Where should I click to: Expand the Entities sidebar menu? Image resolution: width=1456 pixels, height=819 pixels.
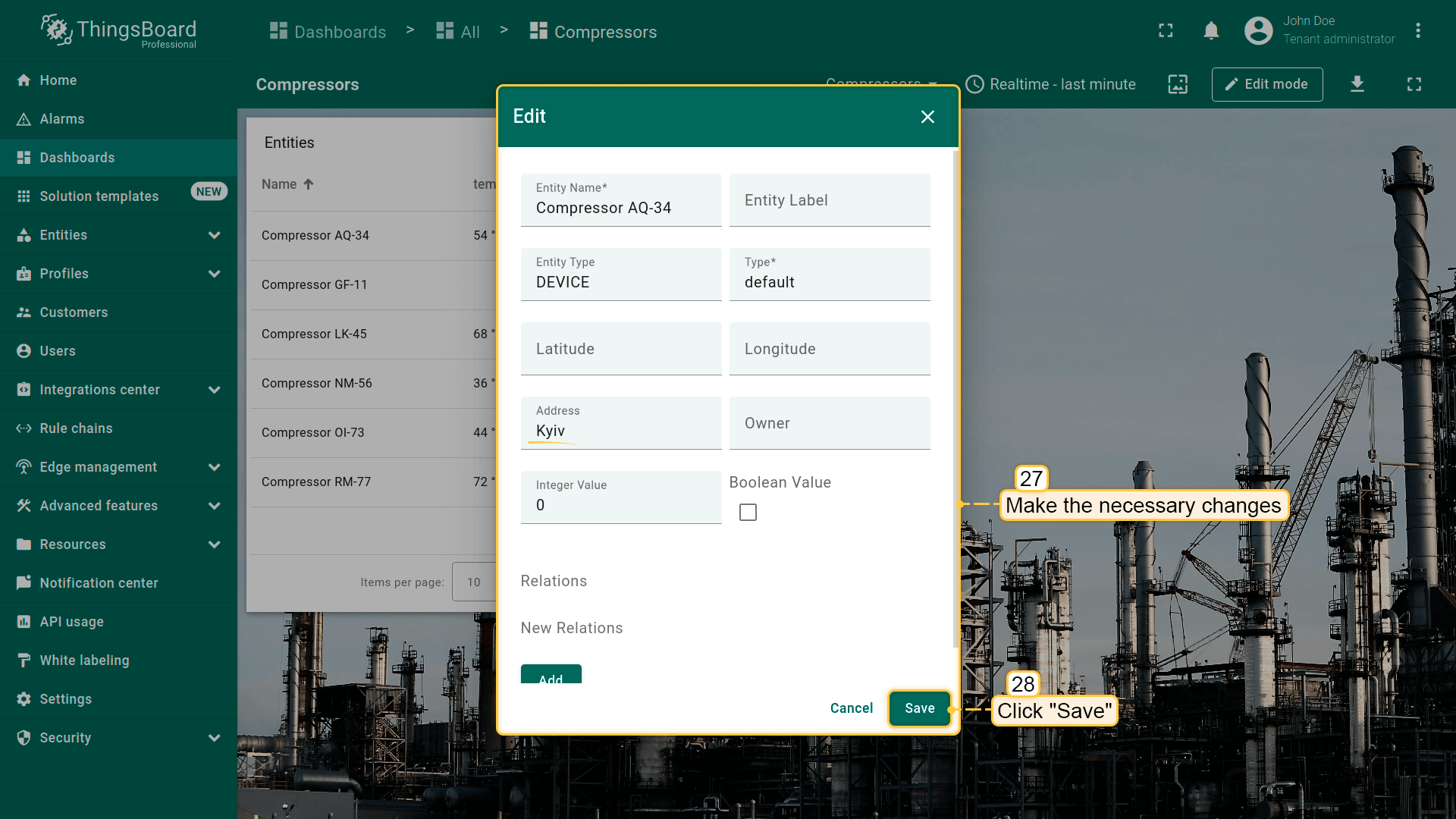coord(214,235)
